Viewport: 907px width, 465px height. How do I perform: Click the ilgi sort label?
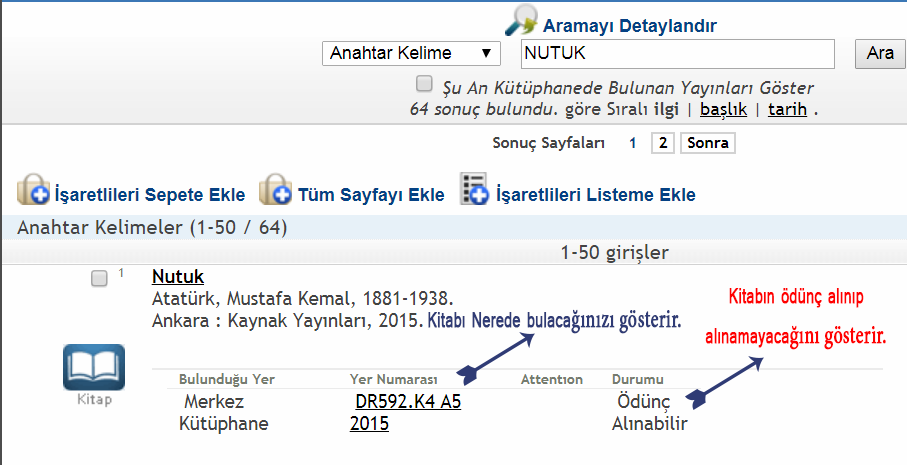[666, 109]
